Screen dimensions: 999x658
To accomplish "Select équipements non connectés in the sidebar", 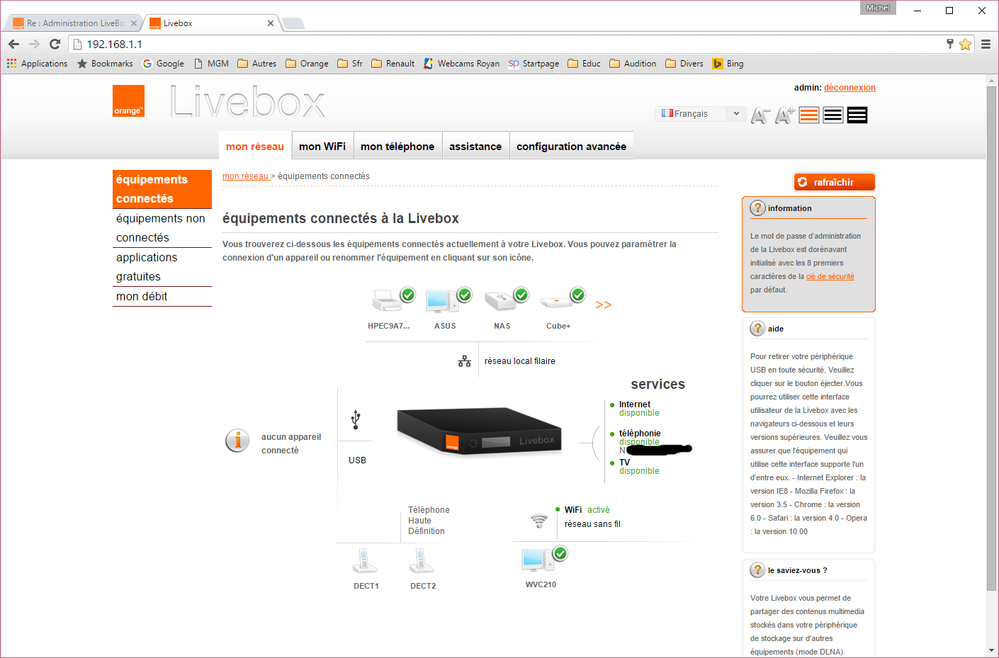I will point(162,228).
